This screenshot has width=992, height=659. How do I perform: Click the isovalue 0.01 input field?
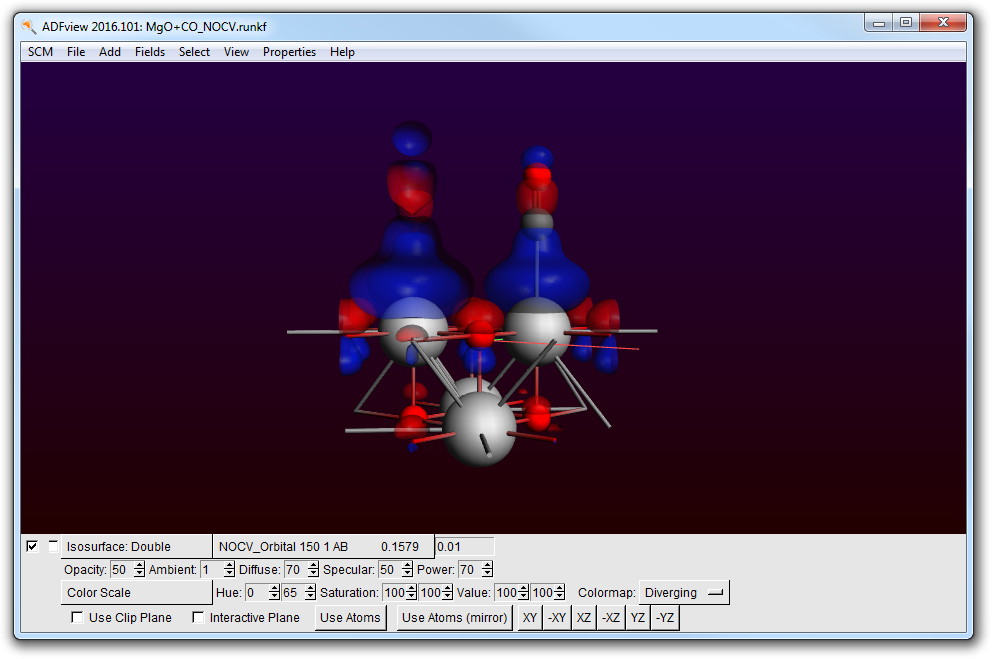[464, 546]
